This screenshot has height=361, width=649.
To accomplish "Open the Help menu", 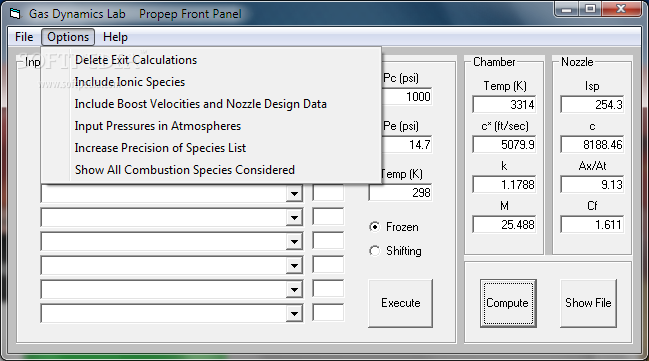I will coord(115,37).
